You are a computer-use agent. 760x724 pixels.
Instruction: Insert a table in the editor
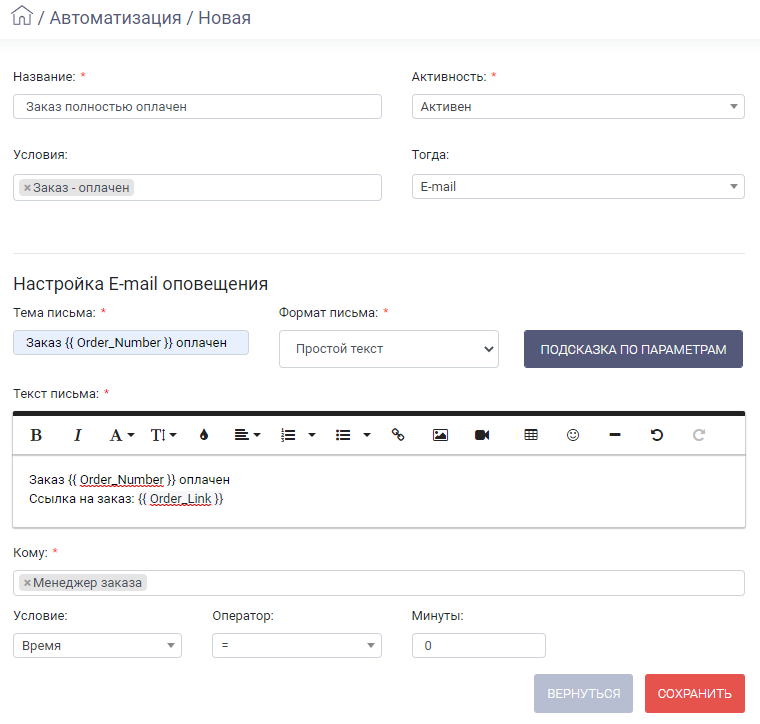click(531, 435)
